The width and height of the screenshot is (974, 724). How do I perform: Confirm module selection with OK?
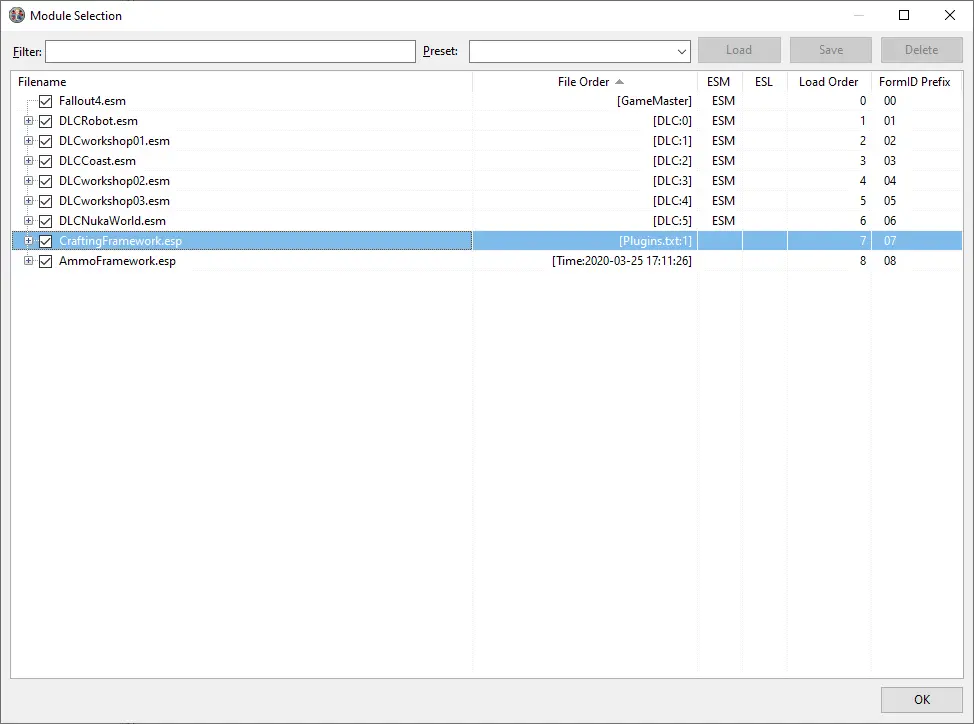pos(922,700)
